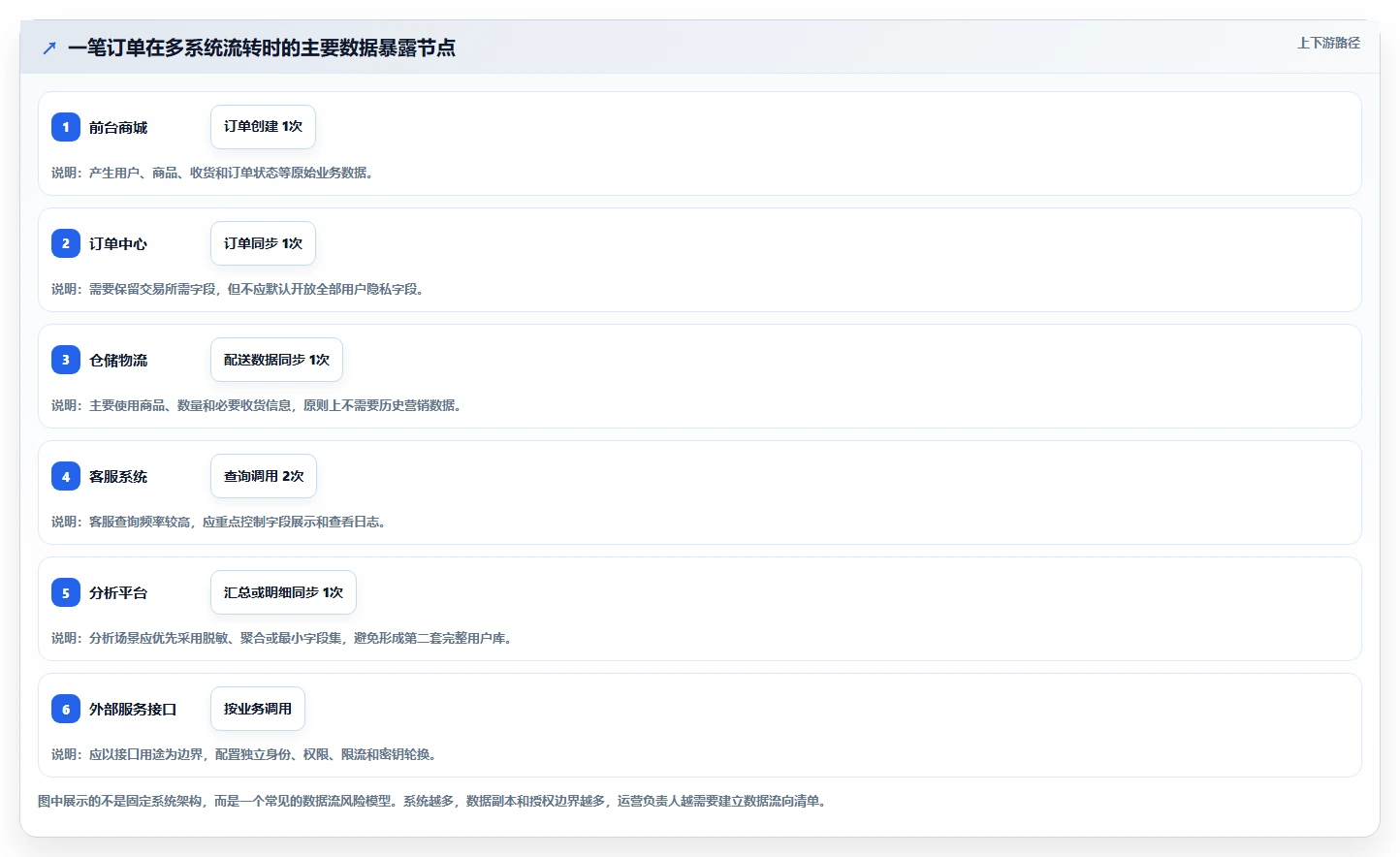Viewport: 1400px width, 857px height.
Task: Click the 前台商城 node name
Action: coord(118,127)
